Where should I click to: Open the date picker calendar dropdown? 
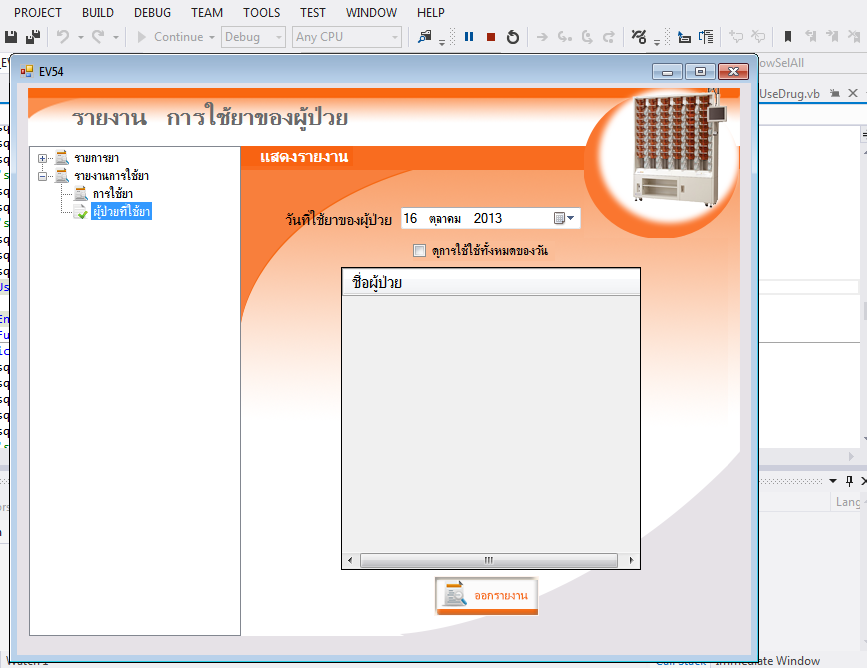[564, 218]
